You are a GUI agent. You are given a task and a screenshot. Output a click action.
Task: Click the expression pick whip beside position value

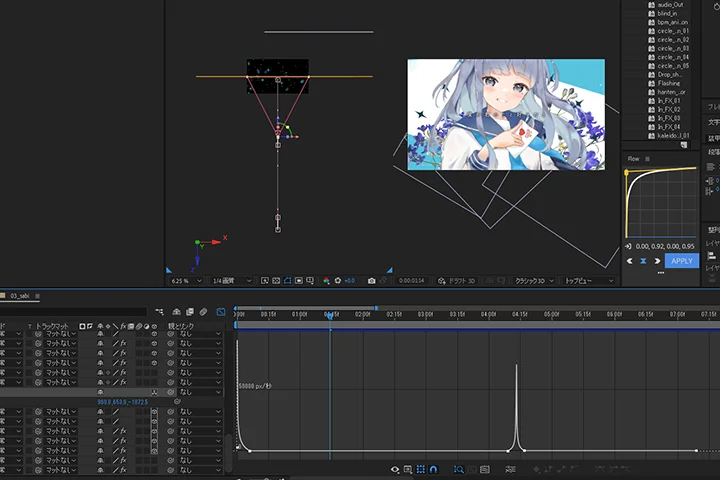(x=177, y=401)
